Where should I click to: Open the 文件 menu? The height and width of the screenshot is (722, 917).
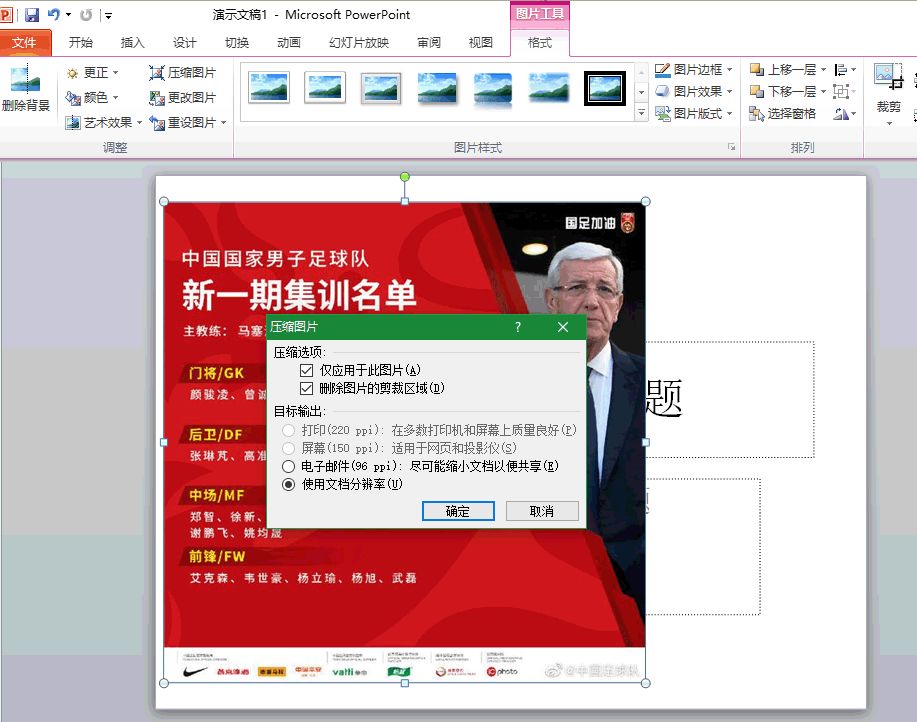[26, 42]
